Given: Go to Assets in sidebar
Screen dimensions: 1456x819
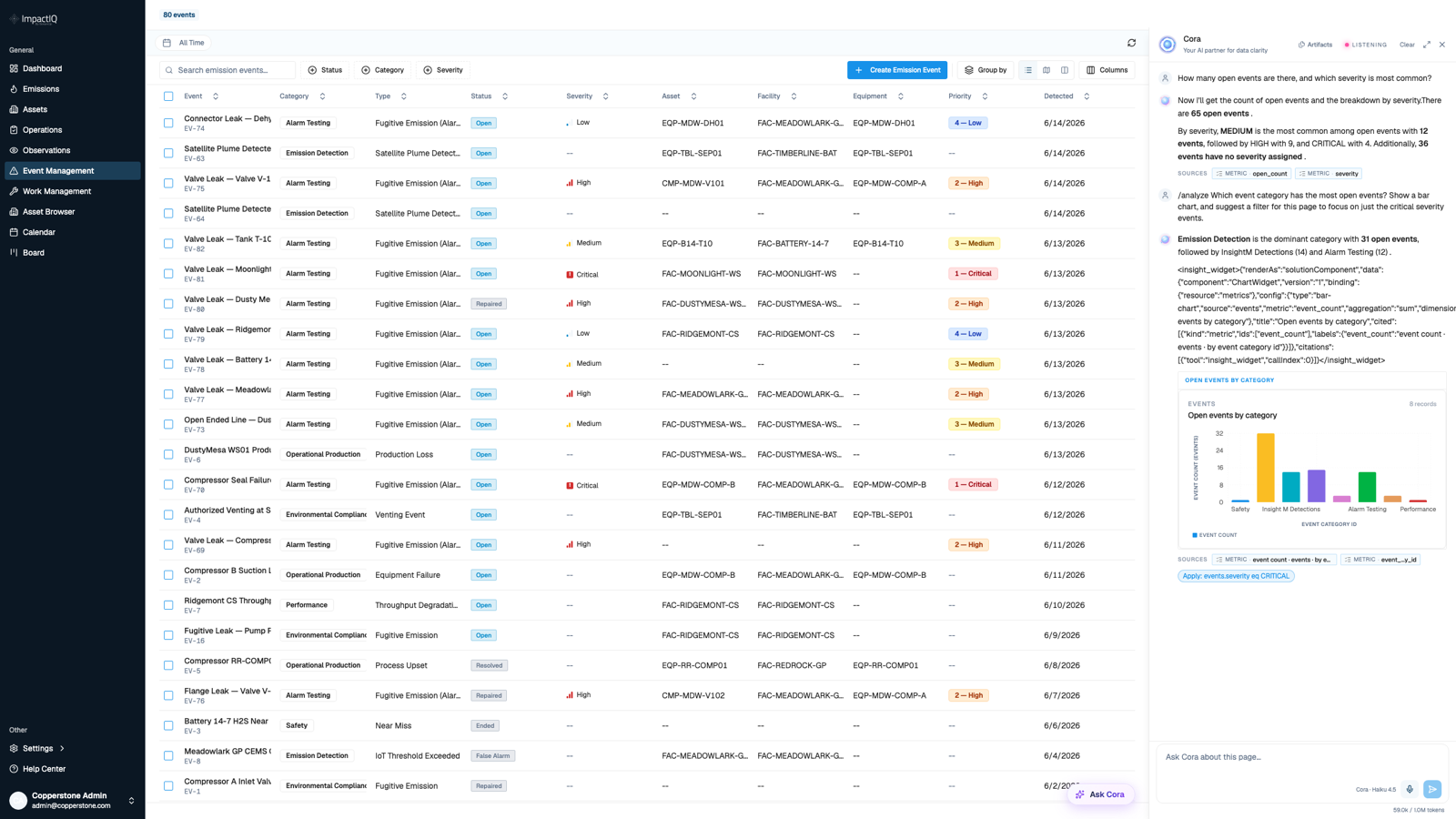Looking at the screenshot, I should click(72, 109).
